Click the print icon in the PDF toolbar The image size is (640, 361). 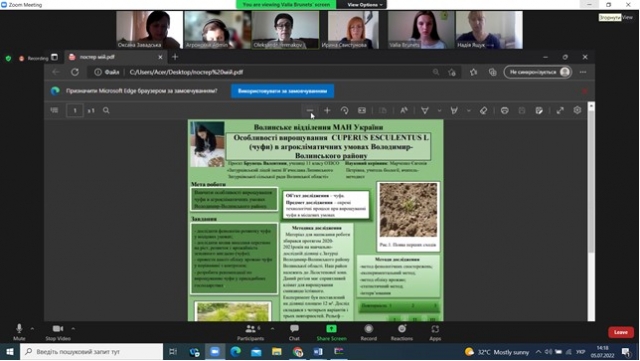tap(504, 110)
